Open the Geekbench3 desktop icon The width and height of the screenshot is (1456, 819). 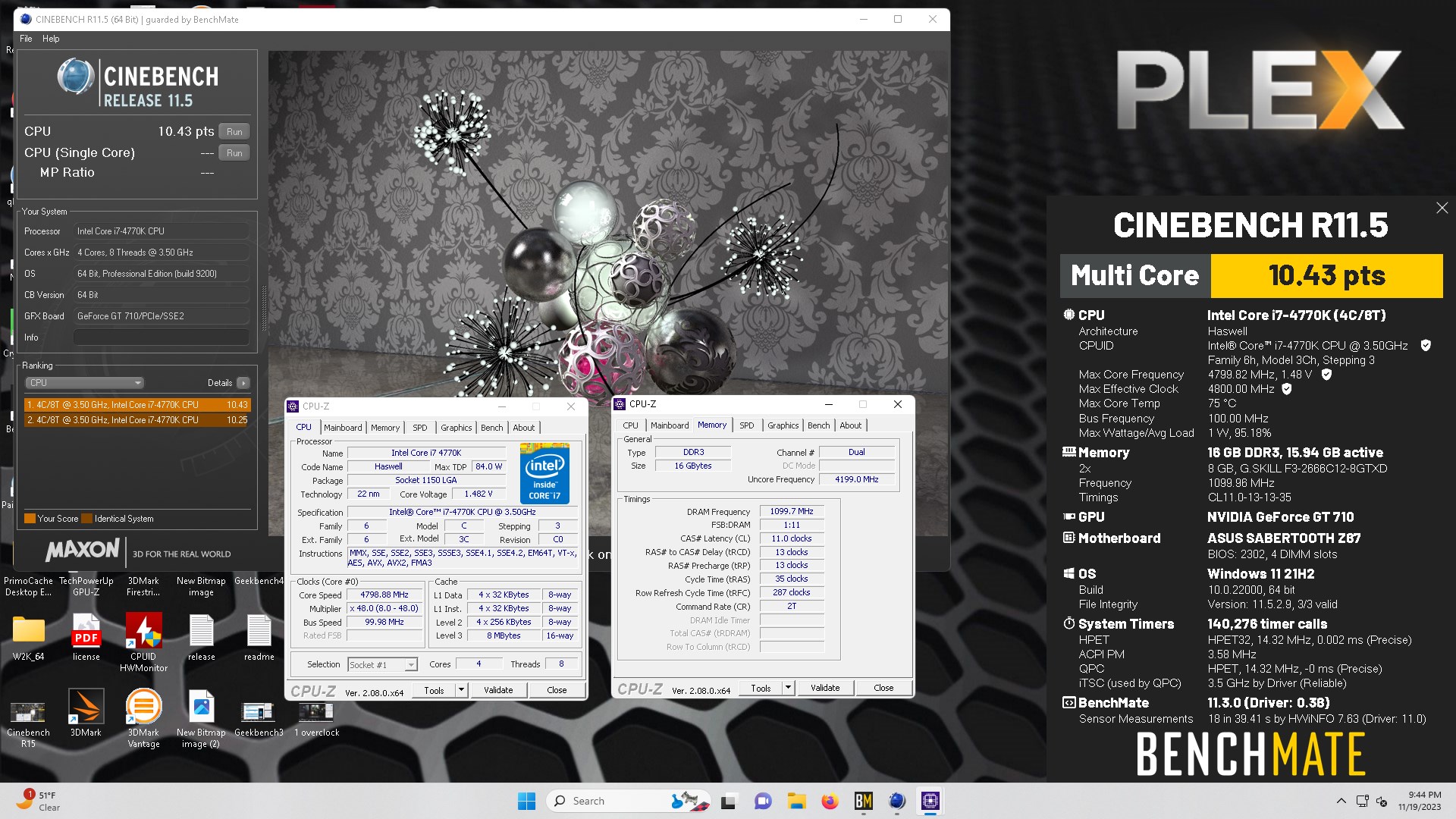[259, 718]
